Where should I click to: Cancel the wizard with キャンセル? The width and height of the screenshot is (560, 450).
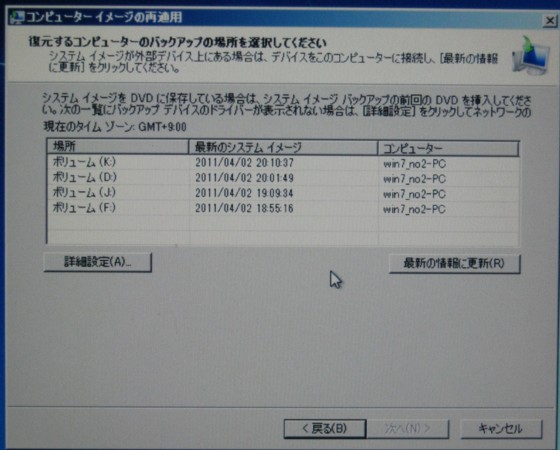tap(501, 429)
